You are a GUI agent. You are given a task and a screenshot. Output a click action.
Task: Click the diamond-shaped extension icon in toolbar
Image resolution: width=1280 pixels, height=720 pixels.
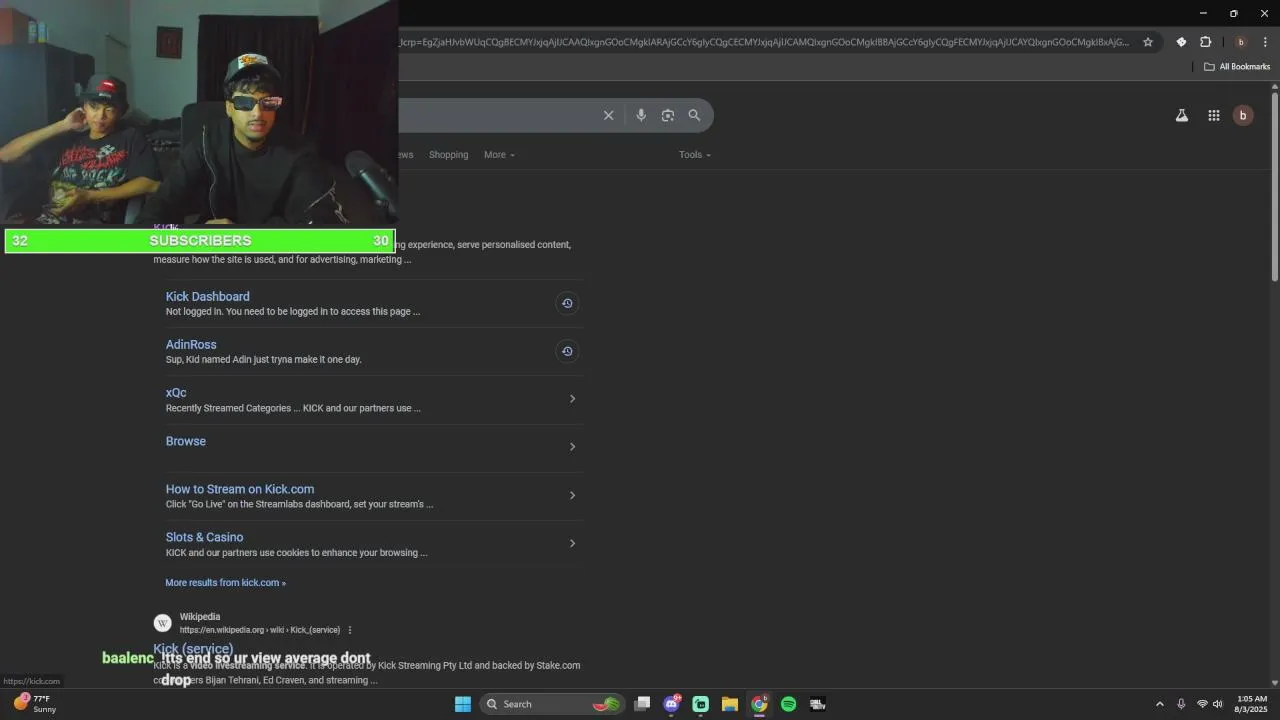(1181, 42)
